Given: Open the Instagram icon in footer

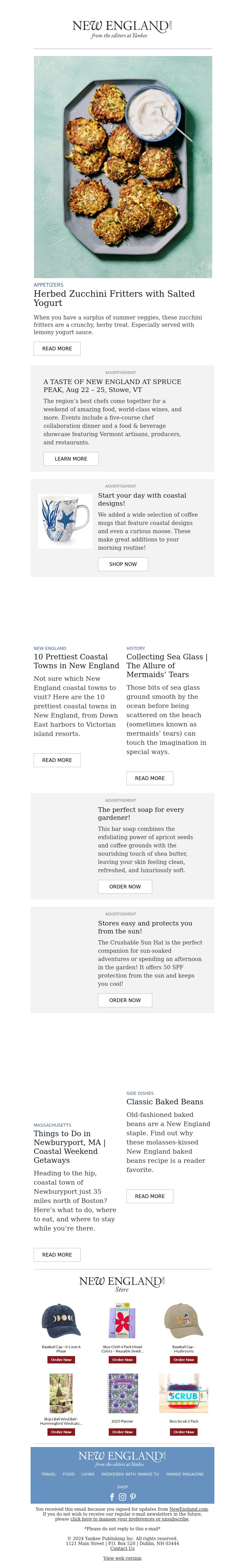Looking at the screenshot, I should [123, 1497].
